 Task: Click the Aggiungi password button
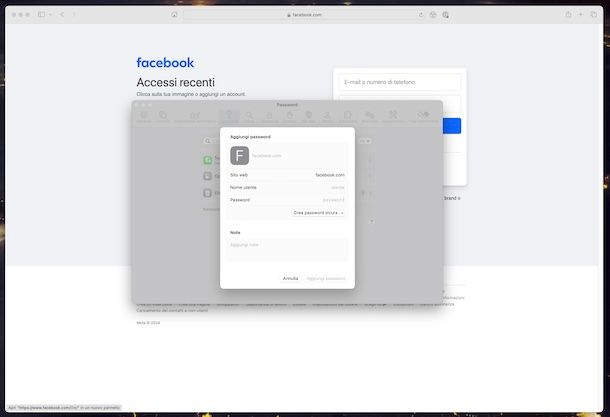pos(326,279)
